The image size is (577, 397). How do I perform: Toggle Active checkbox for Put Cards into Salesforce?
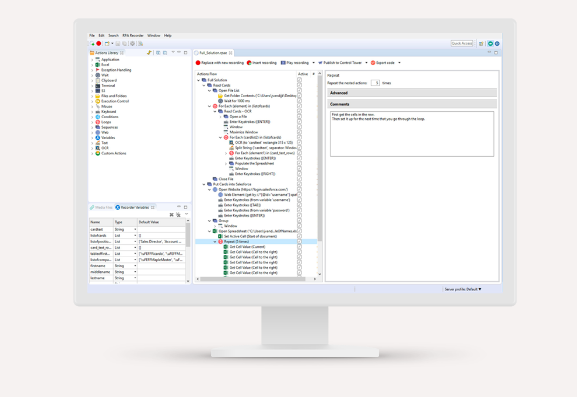pyautogui.click(x=300, y=184)
